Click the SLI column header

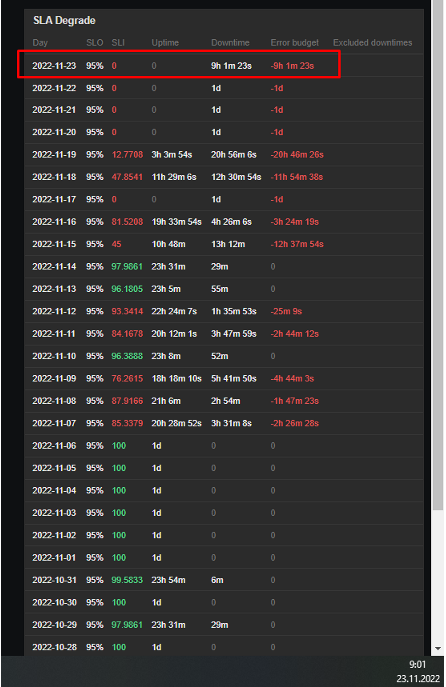118,43
